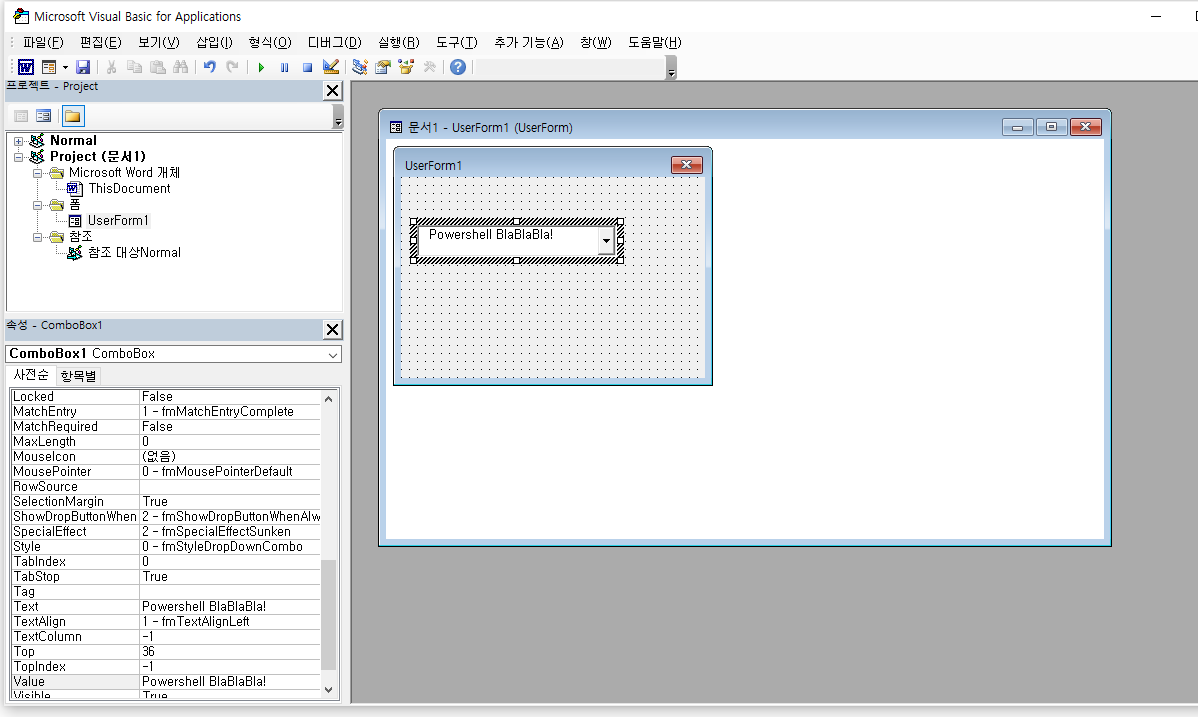
Task: Click the Paste clipboard icon
Action: coord(157,67)
